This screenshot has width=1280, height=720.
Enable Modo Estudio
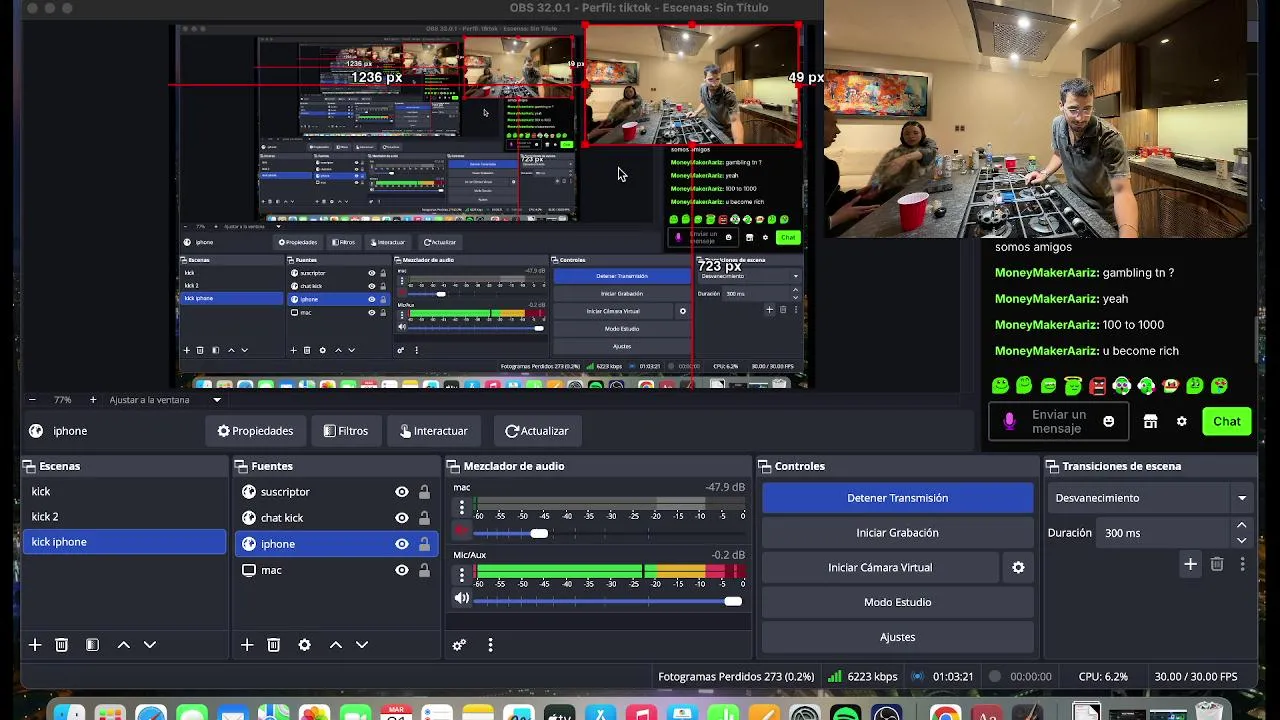click(897, 602)
